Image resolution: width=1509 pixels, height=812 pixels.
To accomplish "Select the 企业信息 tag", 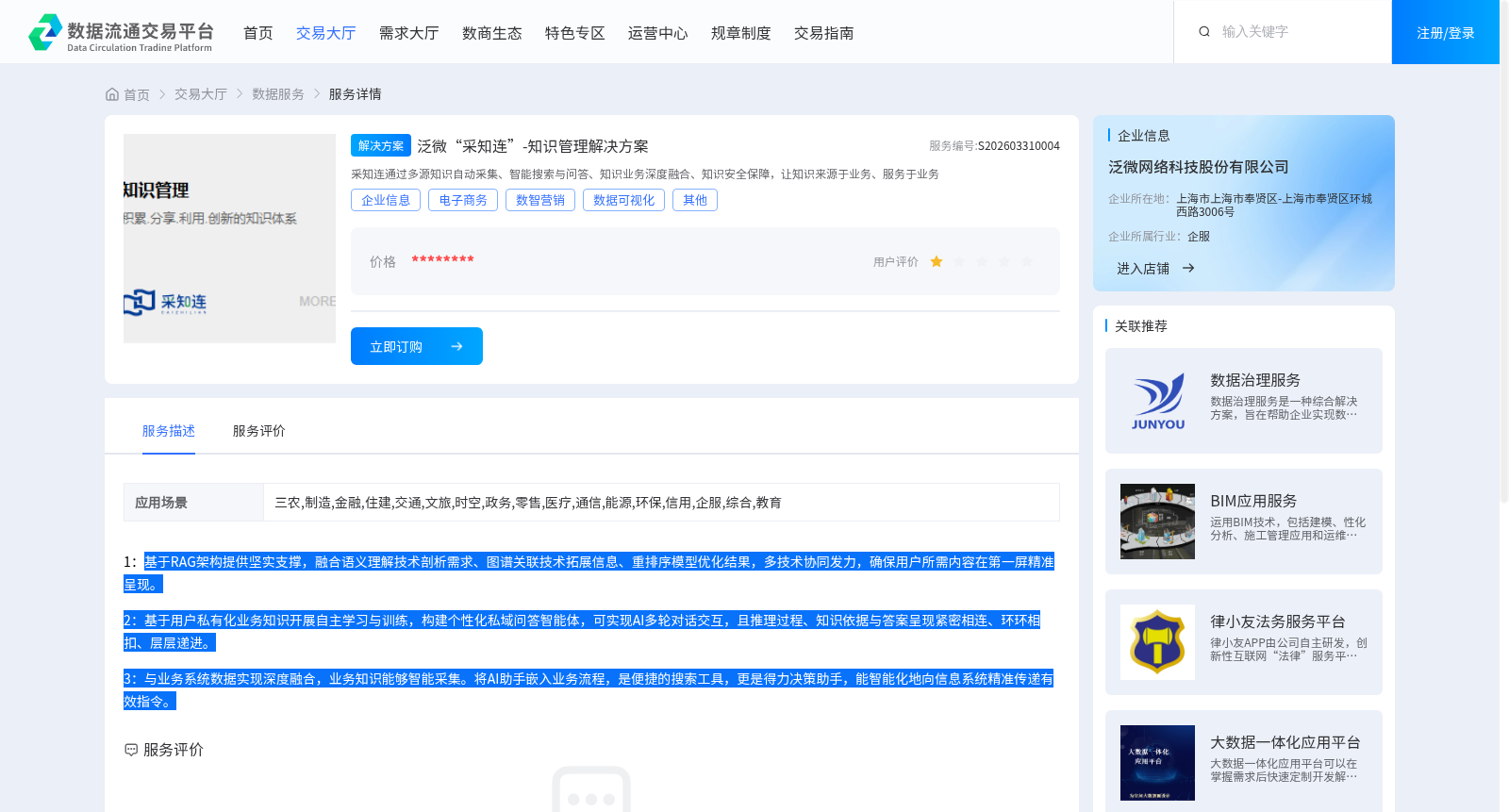I will pos(386,200).
